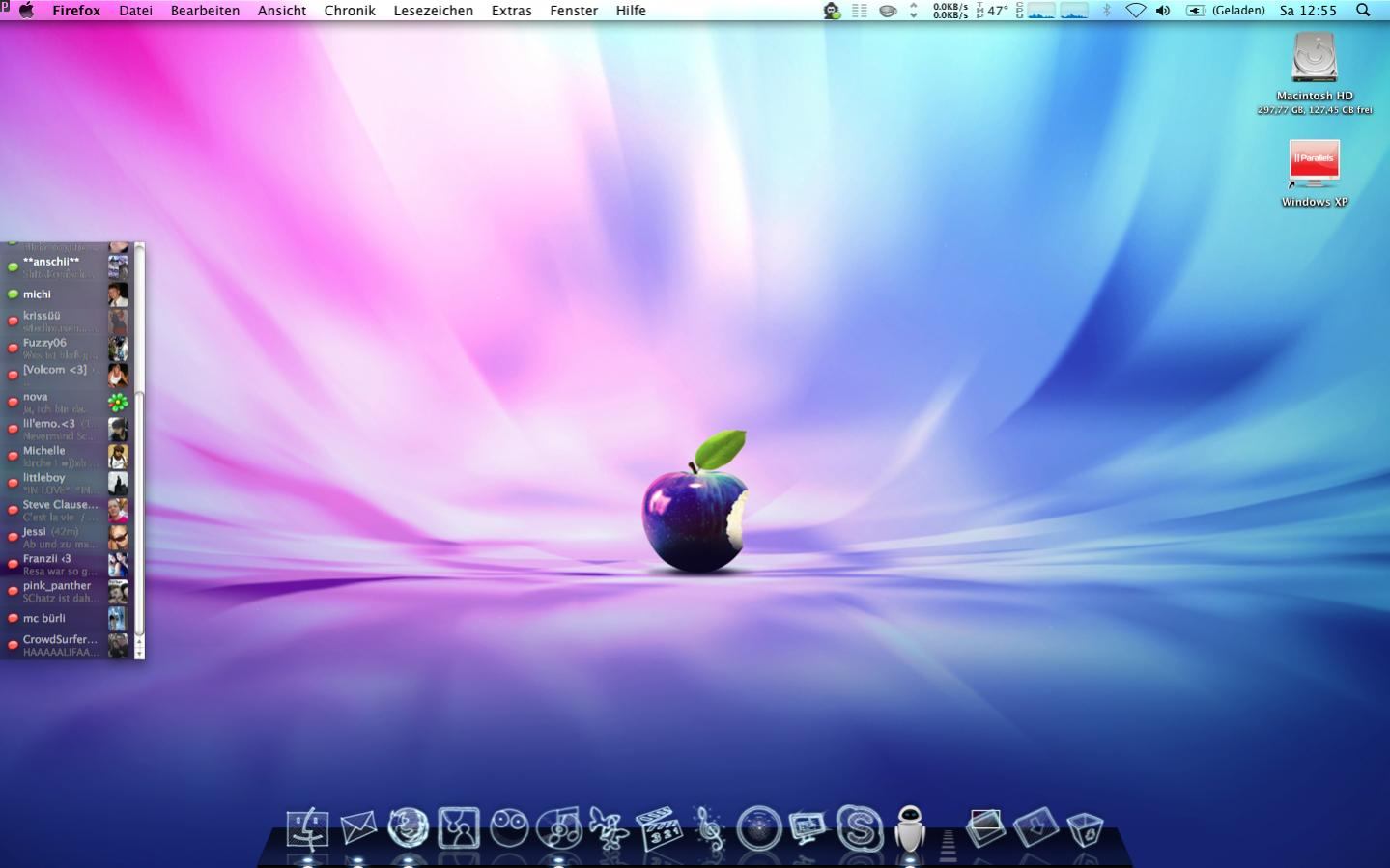Launch Mail envelope icon in dock
1390x868 pixels.
click(x=357, y=828)
